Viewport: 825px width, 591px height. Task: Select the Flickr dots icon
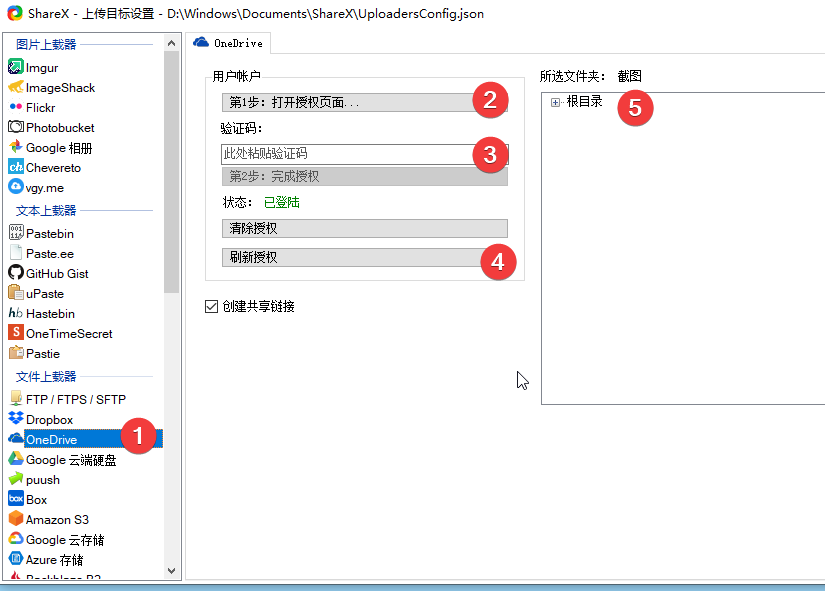click(x=16, y=107)
